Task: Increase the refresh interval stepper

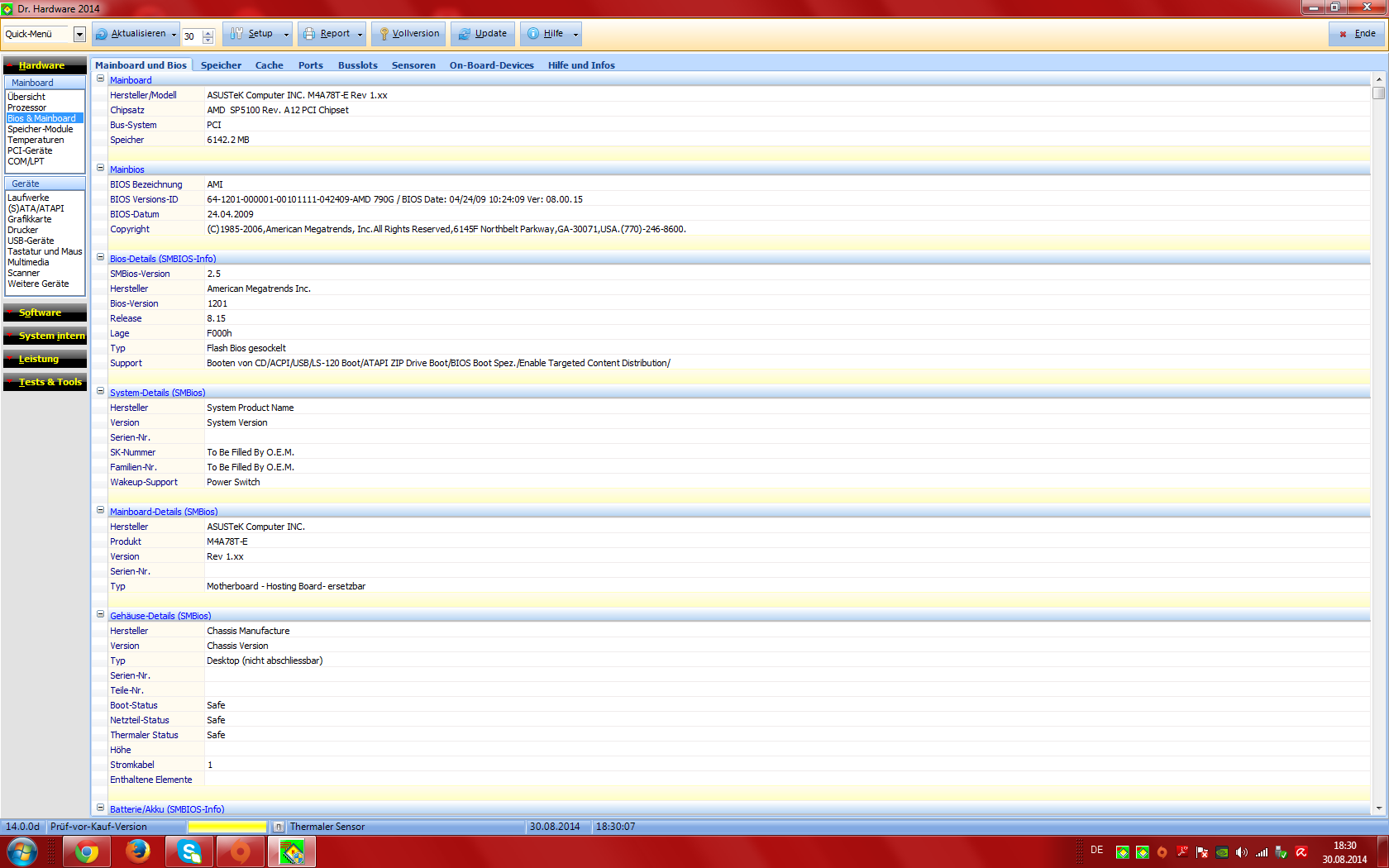Action: click(x=208, y=33)
